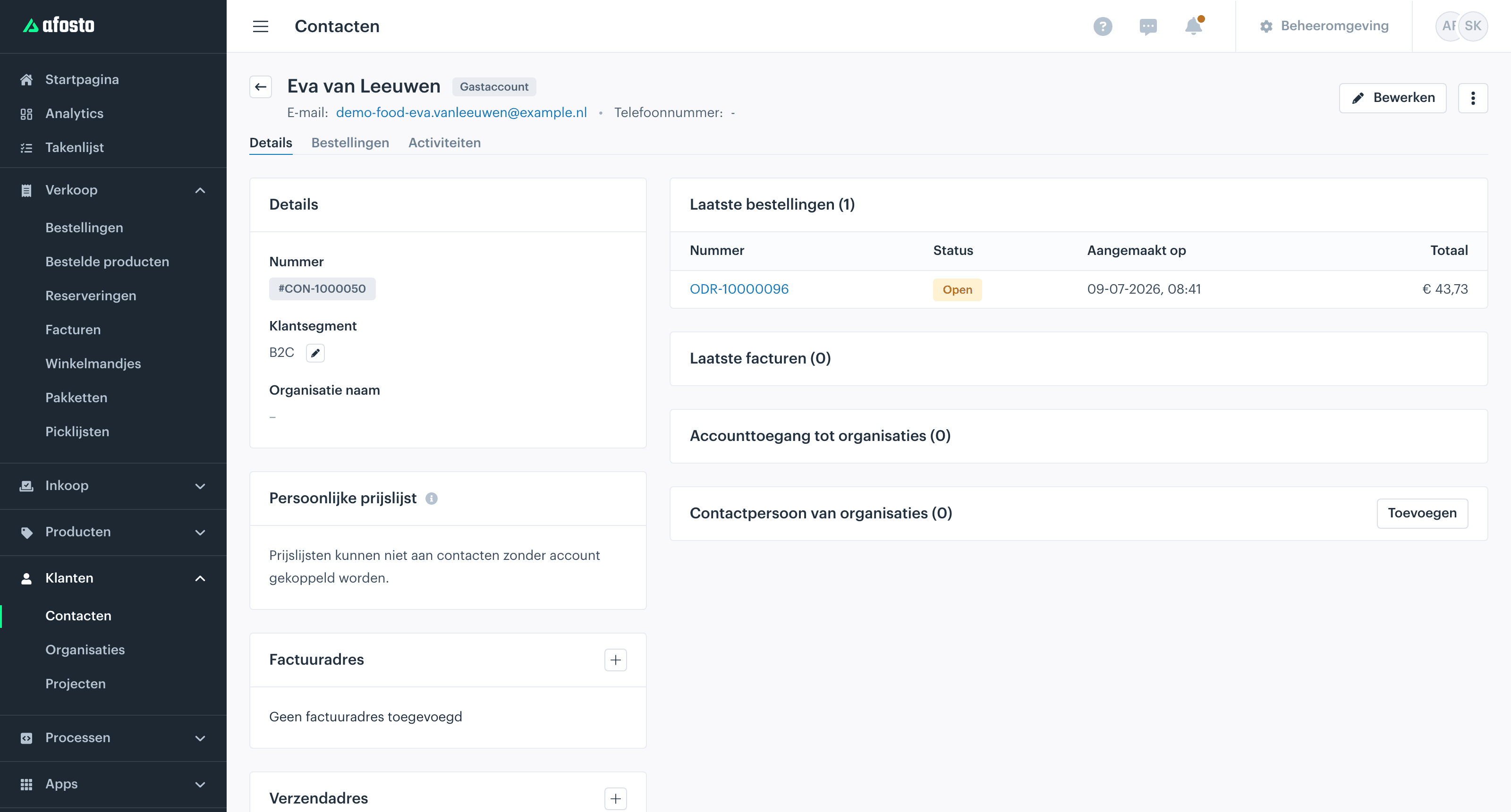1511x812 pixels.
Task: Open the notifications bell
Action: tap(1193, 26)
